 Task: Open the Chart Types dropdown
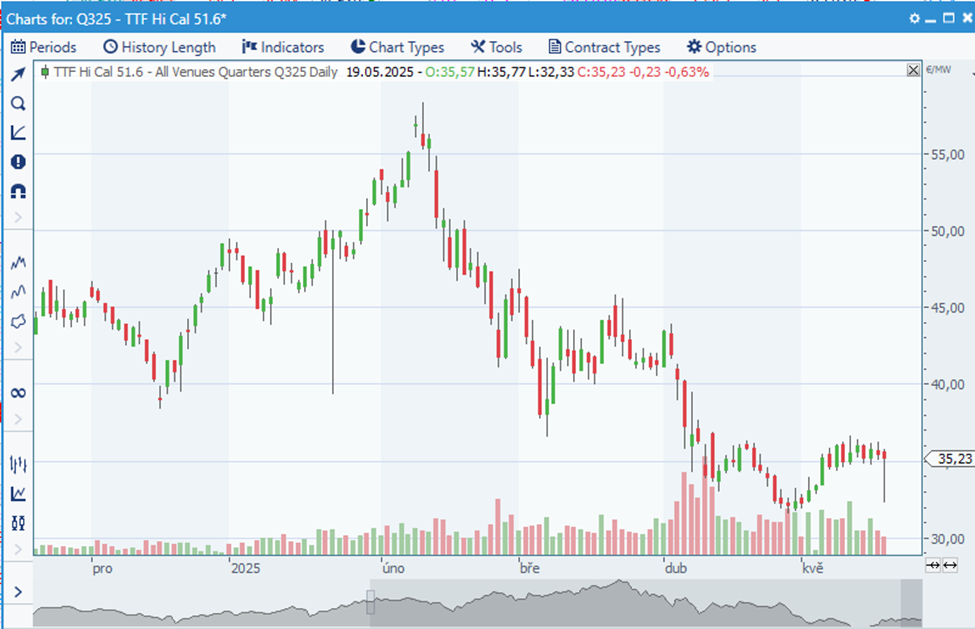click(x=397, y=47)
